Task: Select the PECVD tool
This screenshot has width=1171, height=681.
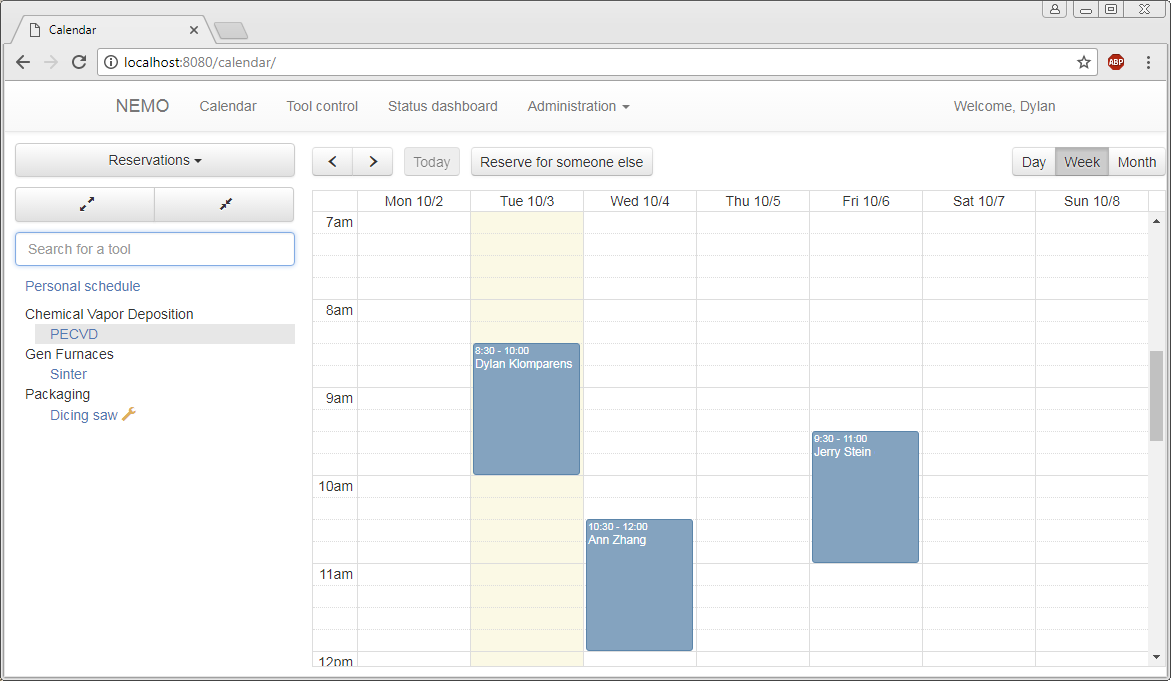Action: tap(74, 334)
